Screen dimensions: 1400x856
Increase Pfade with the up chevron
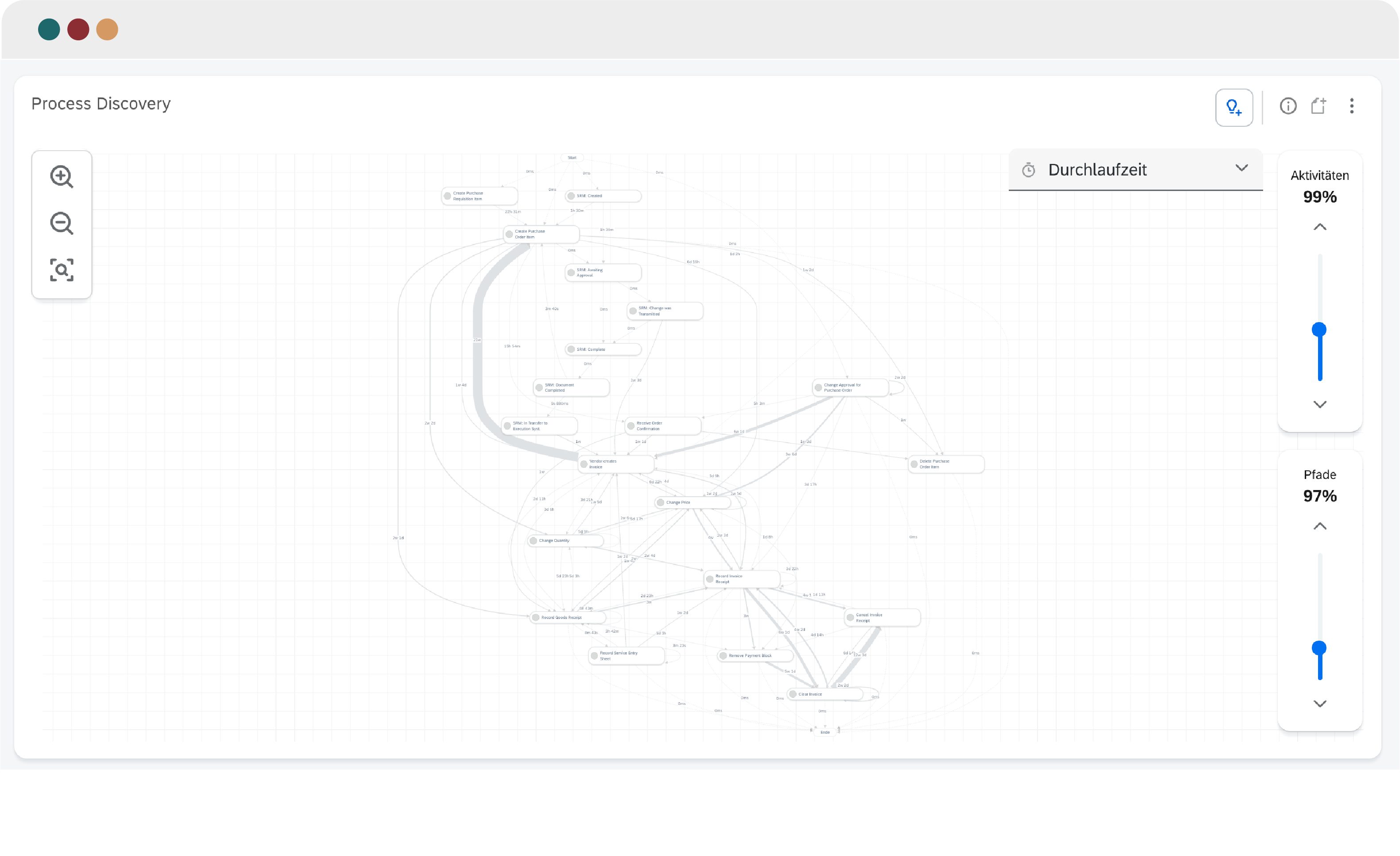point(1319,526)
